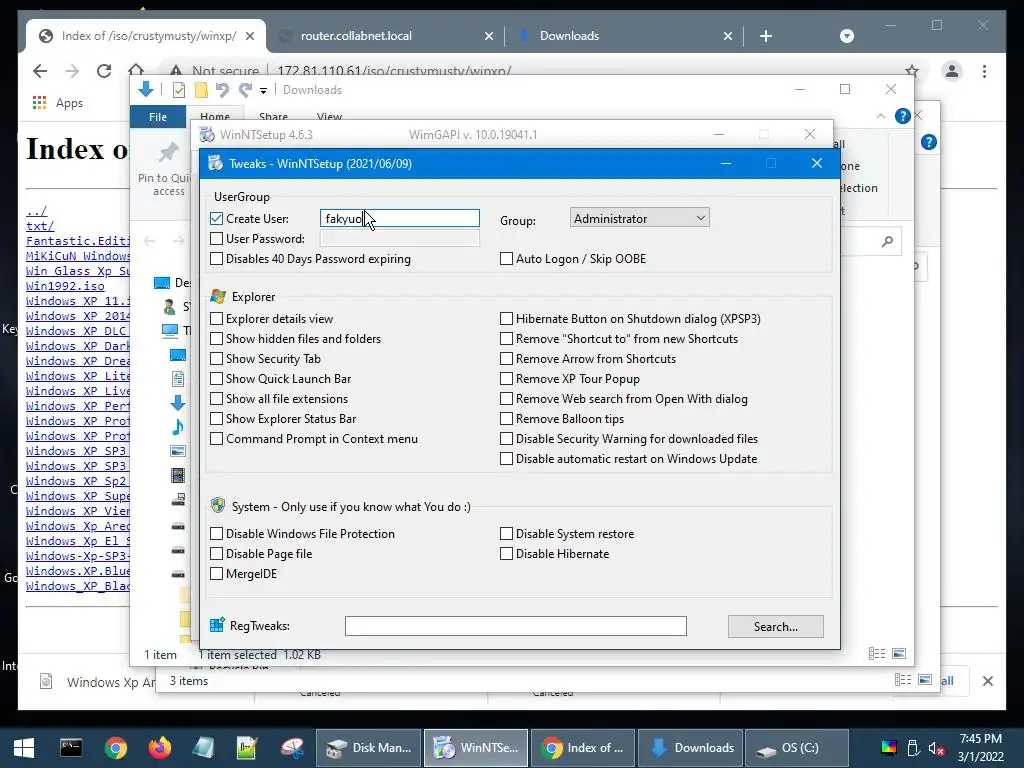Check Disable Windows File Protection
The width and height of the screenshot is (1024, 768).
[x=217, y=534]
